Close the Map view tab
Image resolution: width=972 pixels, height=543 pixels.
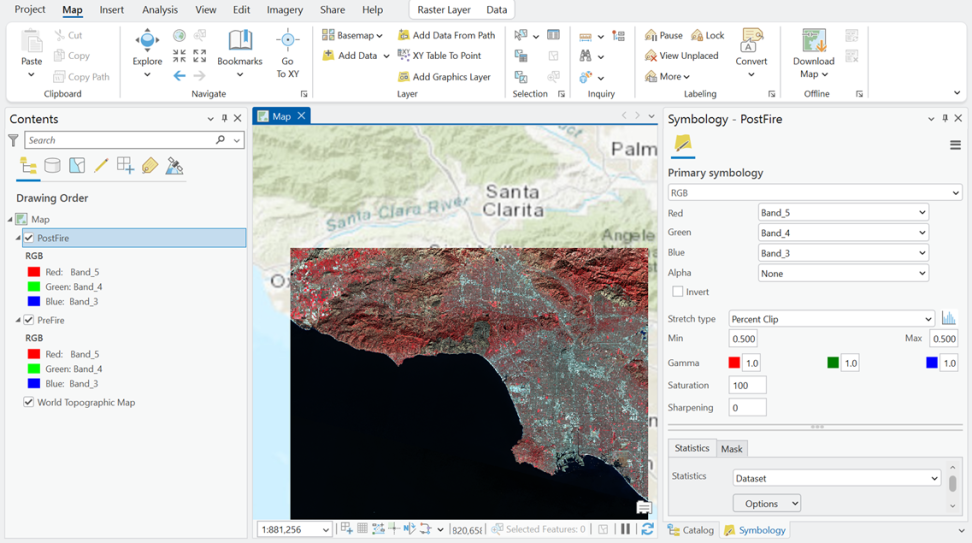301,116
